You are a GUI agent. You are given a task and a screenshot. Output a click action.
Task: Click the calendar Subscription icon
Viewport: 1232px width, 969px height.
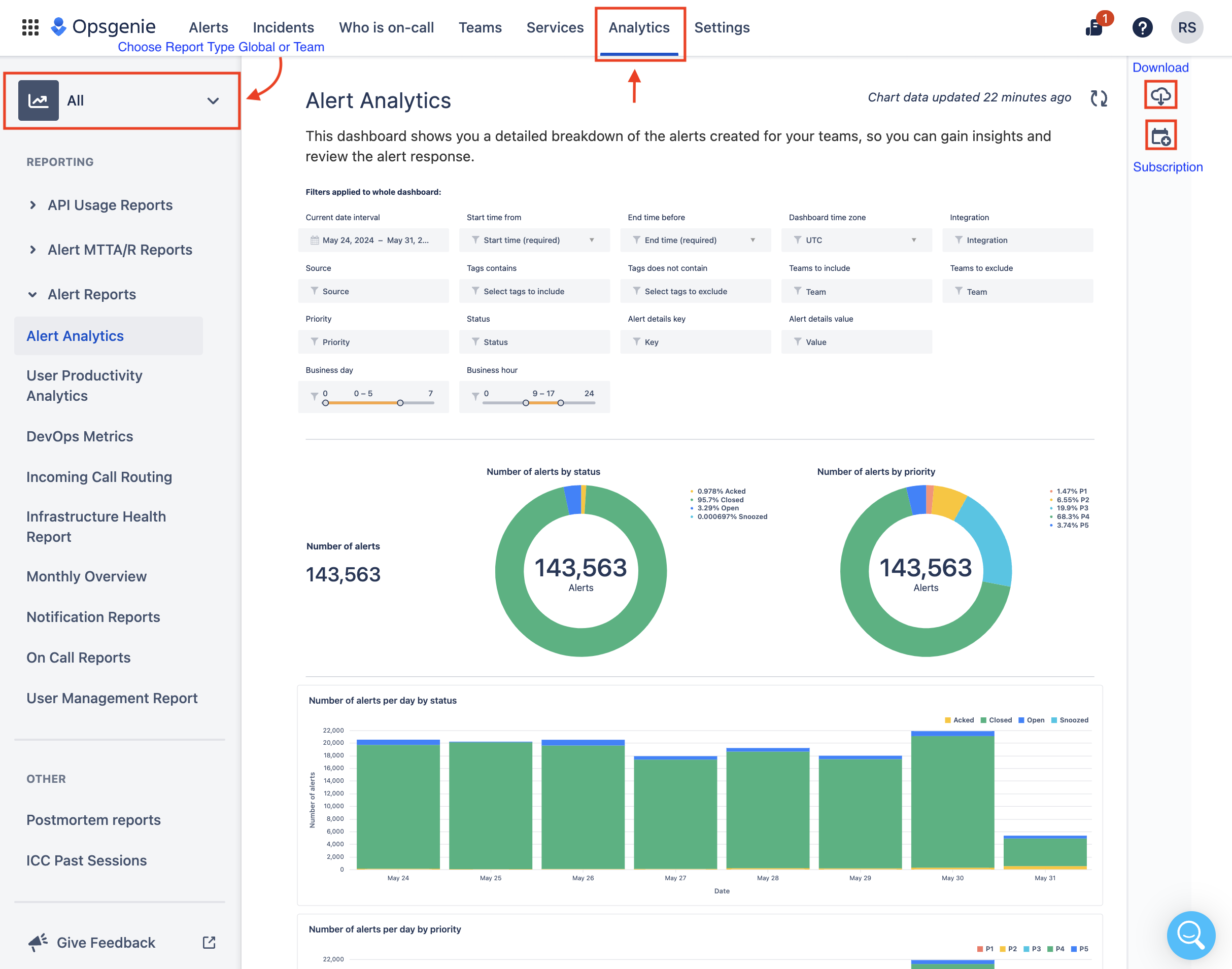pyautogui.click(x=1160, y=136)
